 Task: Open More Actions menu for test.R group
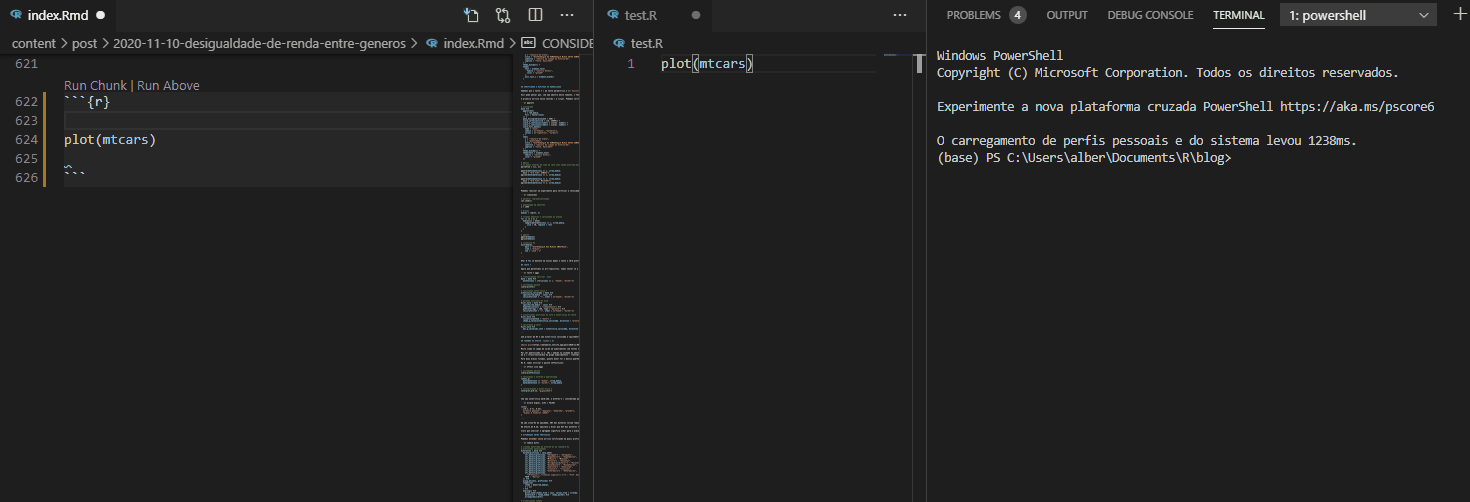point(899,15)
